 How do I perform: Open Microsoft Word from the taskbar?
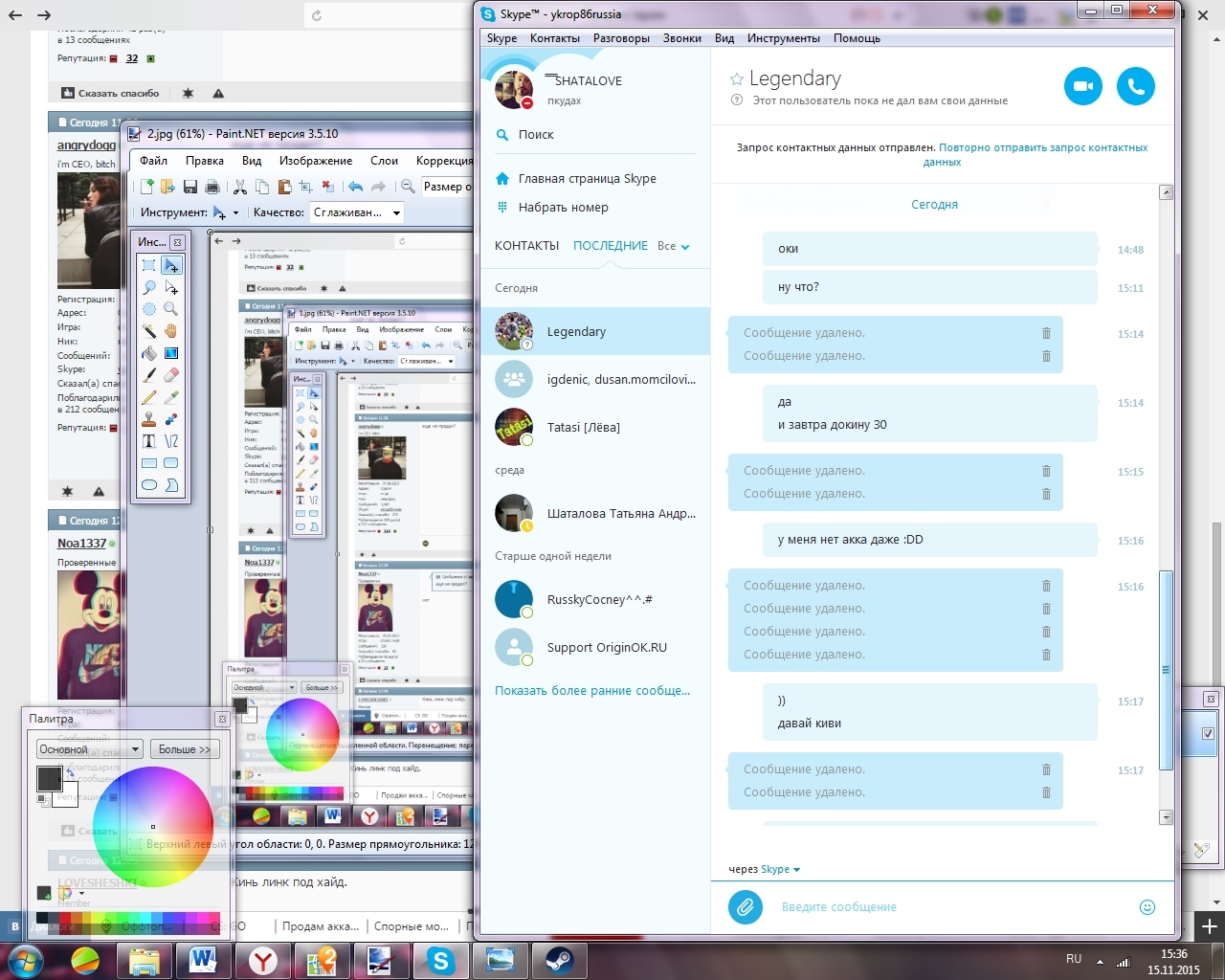tap(202, 960)
